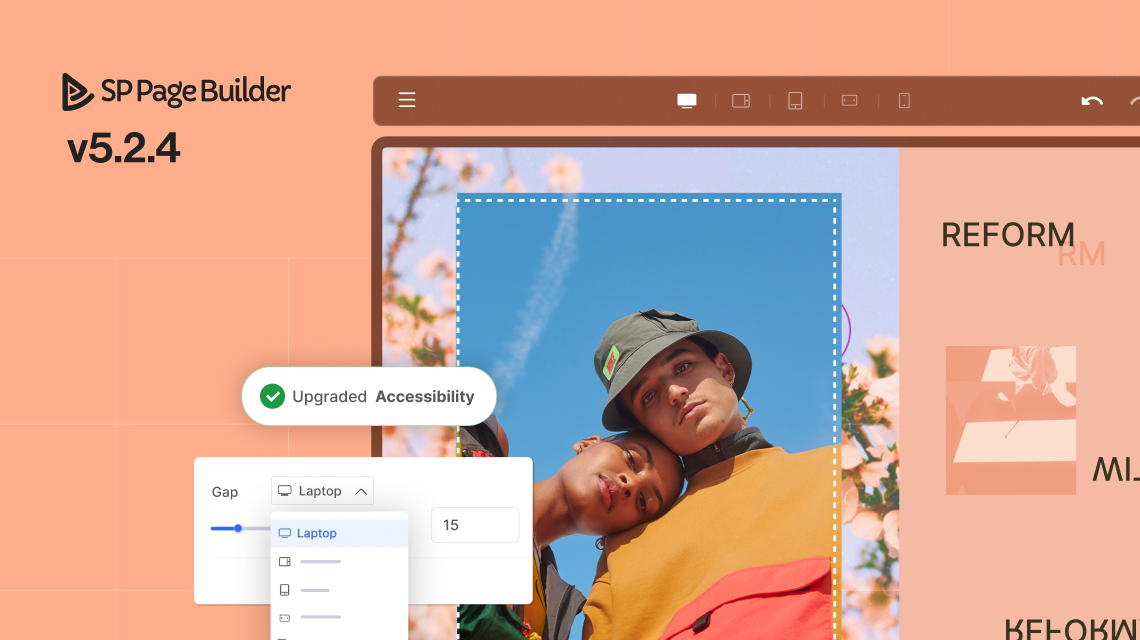Image resolution: width=1140 pixels, height=640 pixels.
Task: Switch to desktop device preview icon
Action: pyautogui.click(x=686, y=100)
